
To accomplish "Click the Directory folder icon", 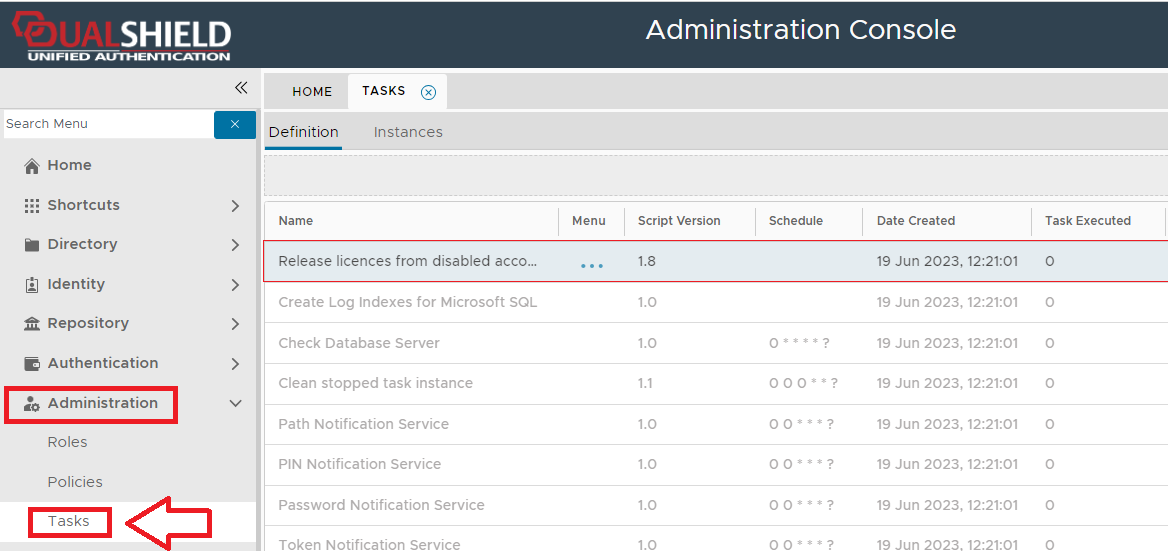I will coord(32,245).
